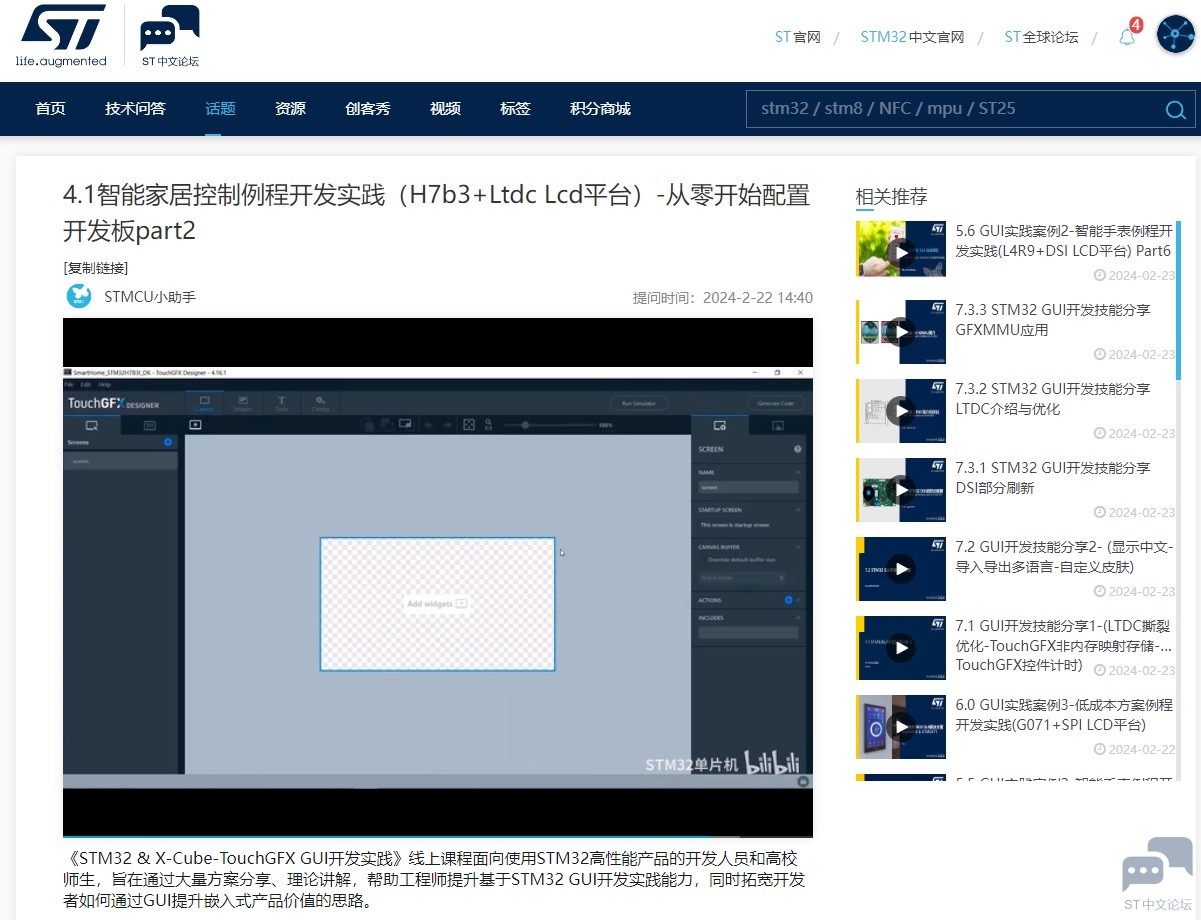1201x920 pixels.
Task: Switch to Images tab in TouchGFX video
Action: click(x=242, y=402)
